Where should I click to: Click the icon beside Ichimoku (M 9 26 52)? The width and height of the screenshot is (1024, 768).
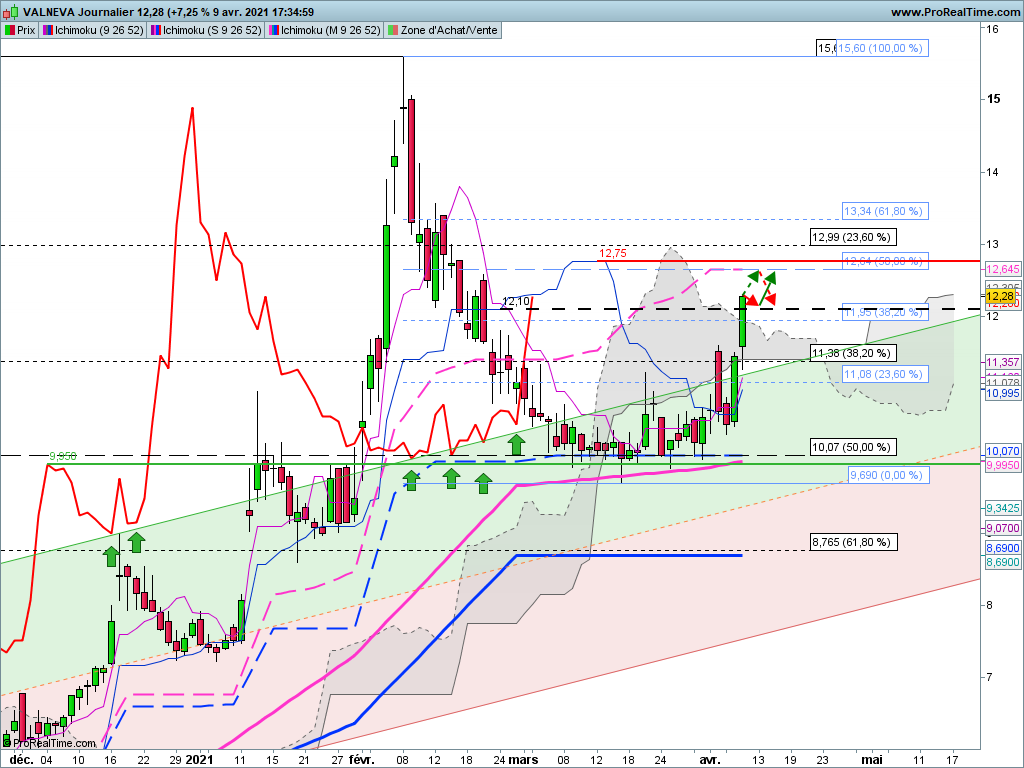tap(274, 30)
